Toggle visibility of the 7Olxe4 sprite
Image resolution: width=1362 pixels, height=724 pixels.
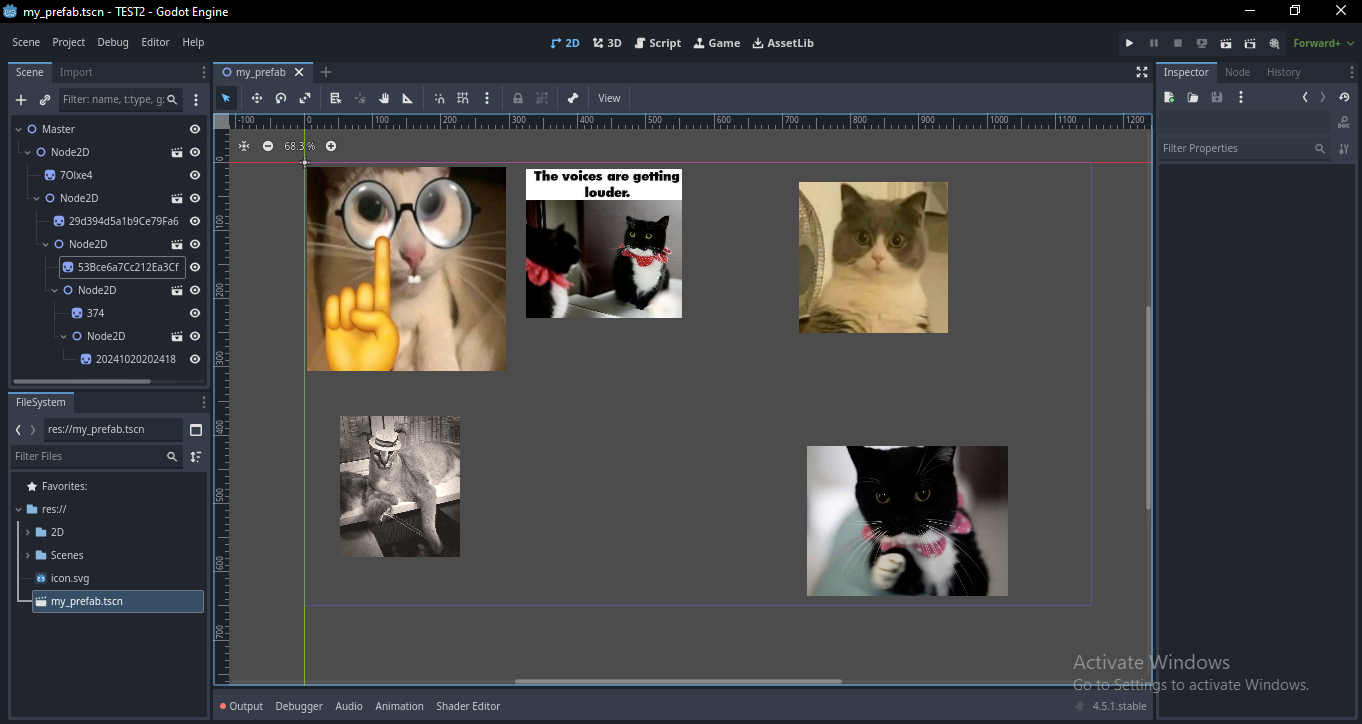(x=195, y=175)
